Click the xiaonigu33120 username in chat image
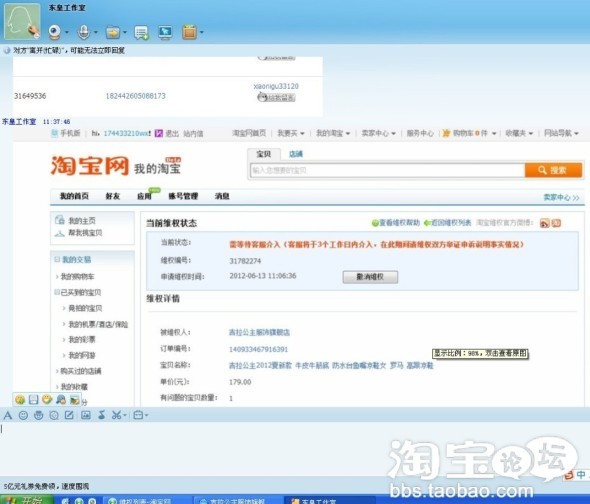 (x=276, y=86)
